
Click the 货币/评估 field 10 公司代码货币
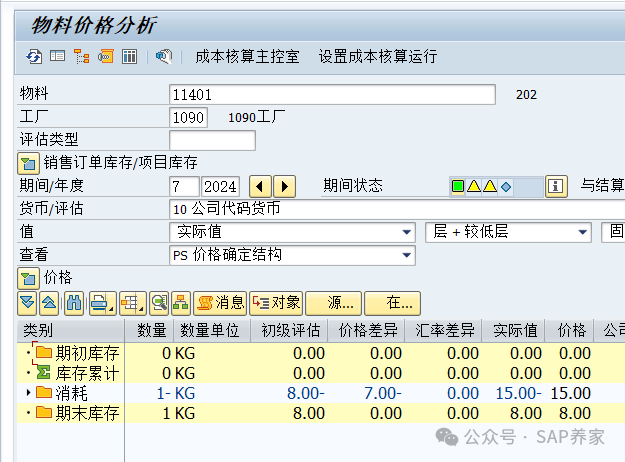click(x=397, y=209)
